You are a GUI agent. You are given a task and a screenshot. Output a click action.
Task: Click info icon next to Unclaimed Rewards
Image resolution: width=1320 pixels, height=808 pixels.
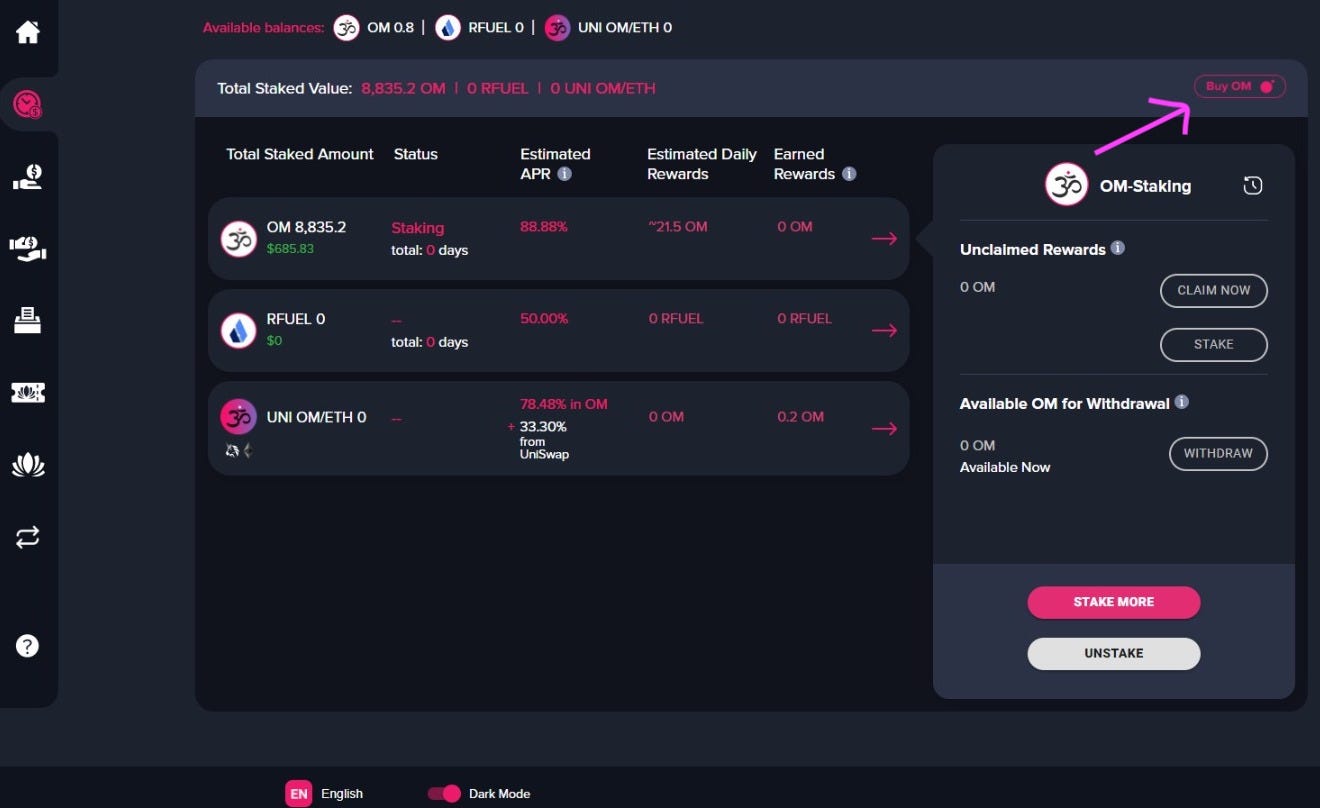pyautogui.click(x=1118, y=248)
